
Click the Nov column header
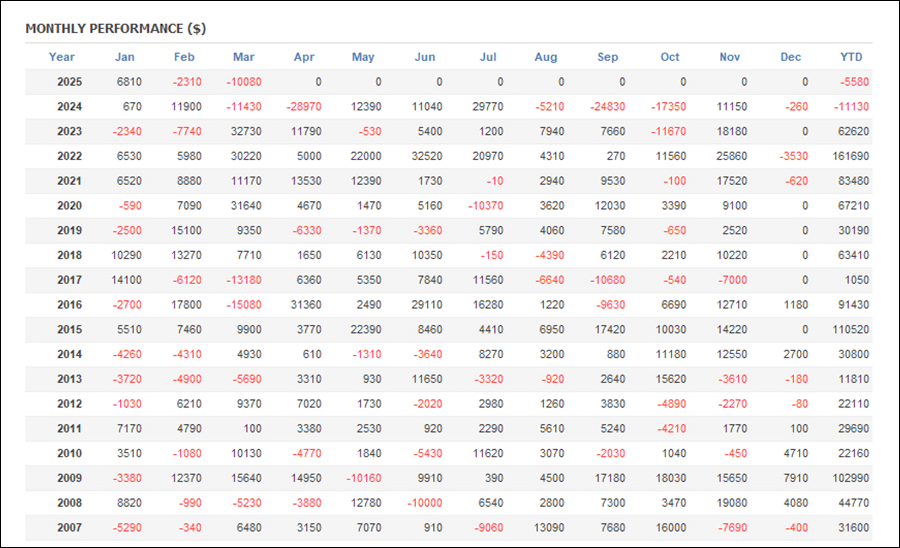730,57
